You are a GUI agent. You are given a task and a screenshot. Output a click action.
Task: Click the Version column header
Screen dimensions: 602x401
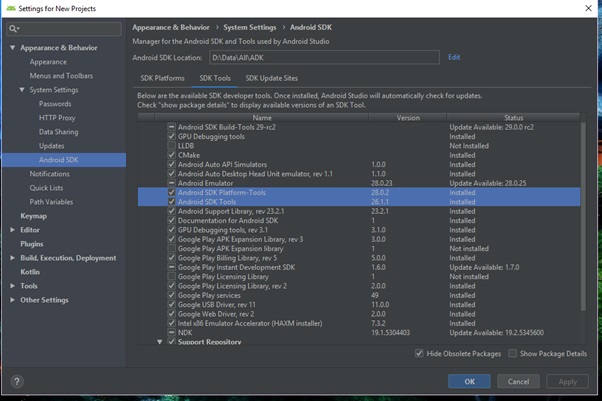coord(408,118)
